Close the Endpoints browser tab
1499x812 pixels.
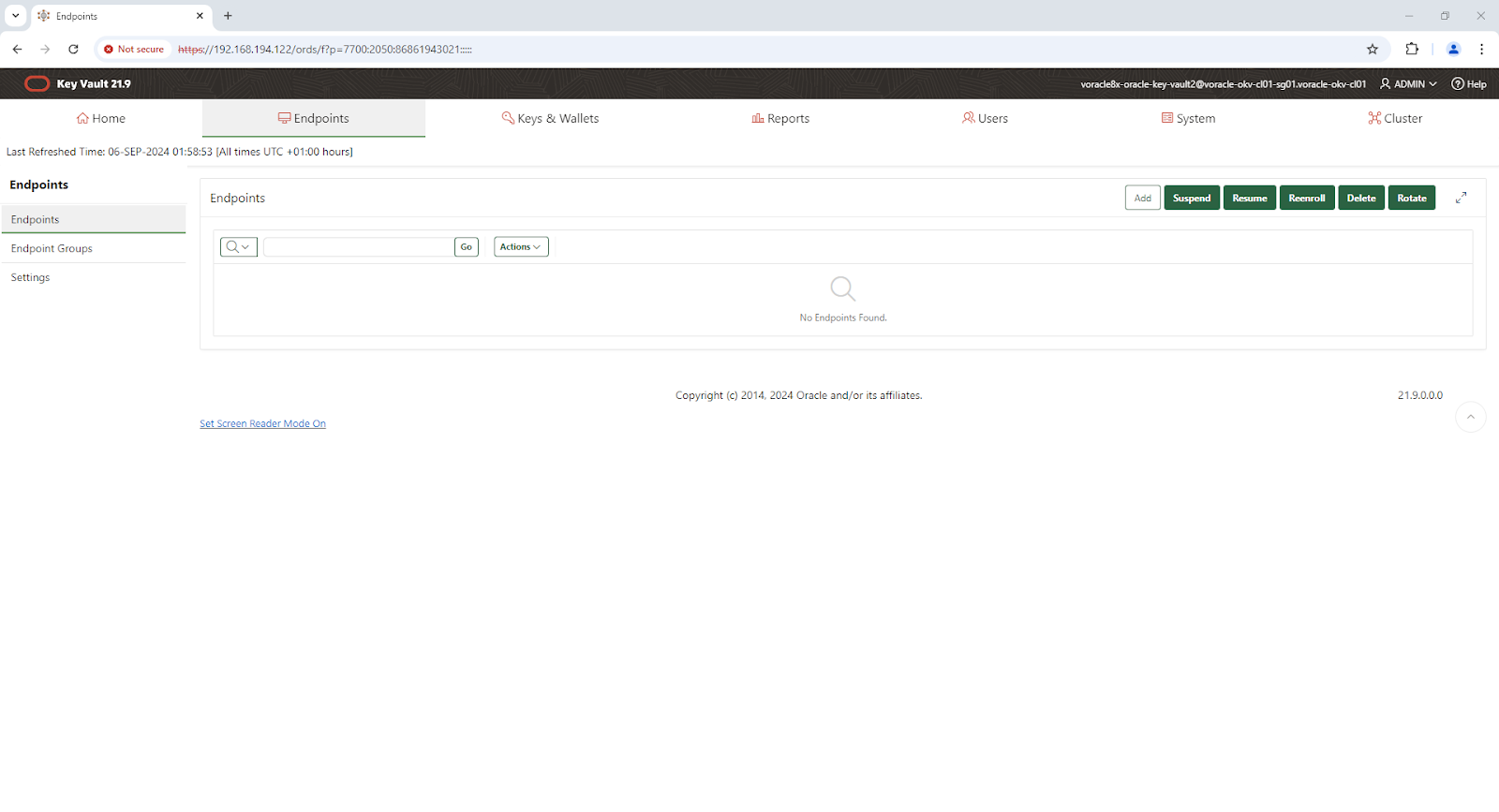pos(200,16)
